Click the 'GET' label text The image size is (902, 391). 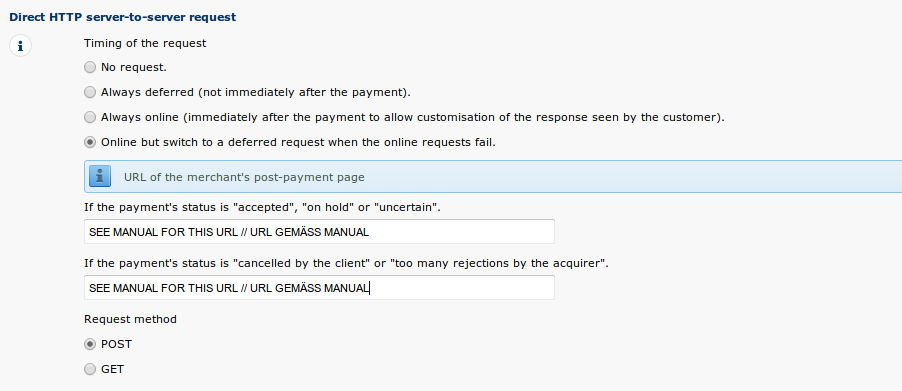click(x=112, y=369)
